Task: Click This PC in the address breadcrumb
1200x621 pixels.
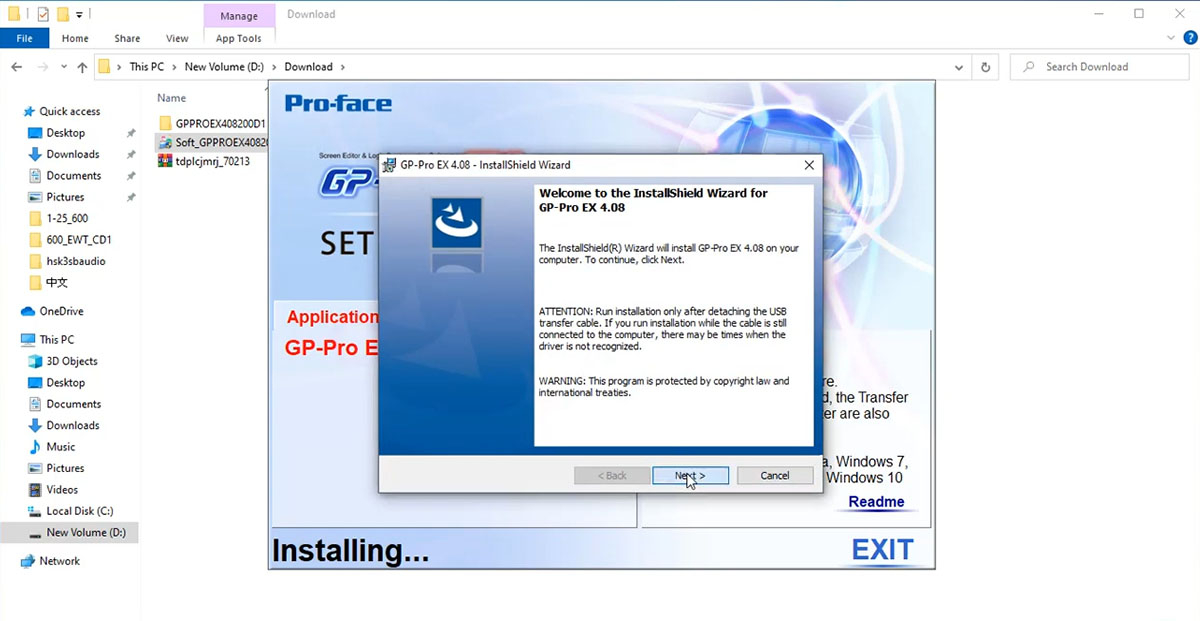Action: [146, 67]
